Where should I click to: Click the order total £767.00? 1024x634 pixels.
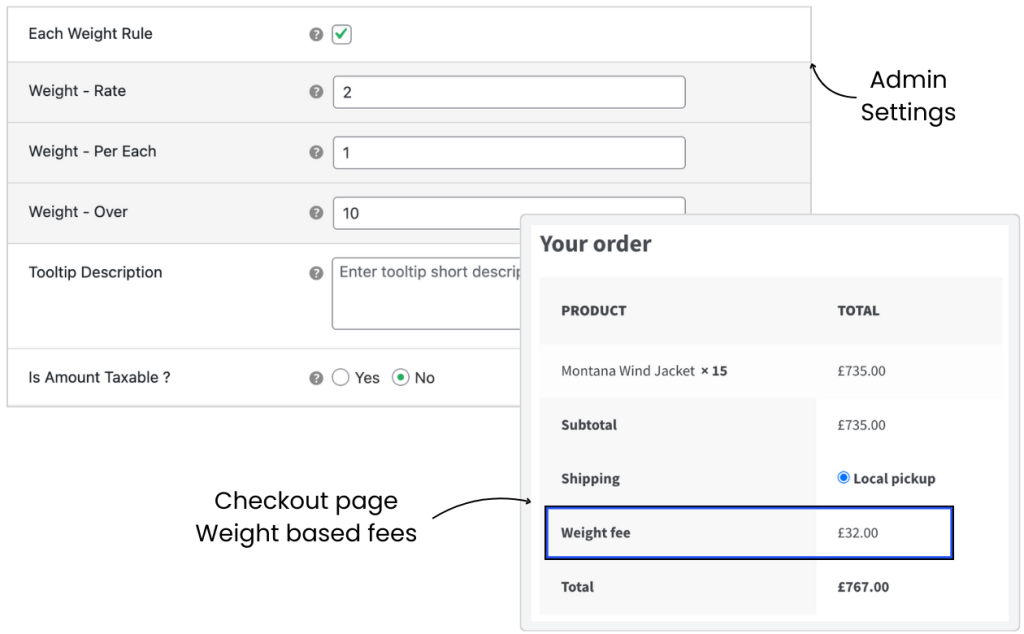pos(863,587)
